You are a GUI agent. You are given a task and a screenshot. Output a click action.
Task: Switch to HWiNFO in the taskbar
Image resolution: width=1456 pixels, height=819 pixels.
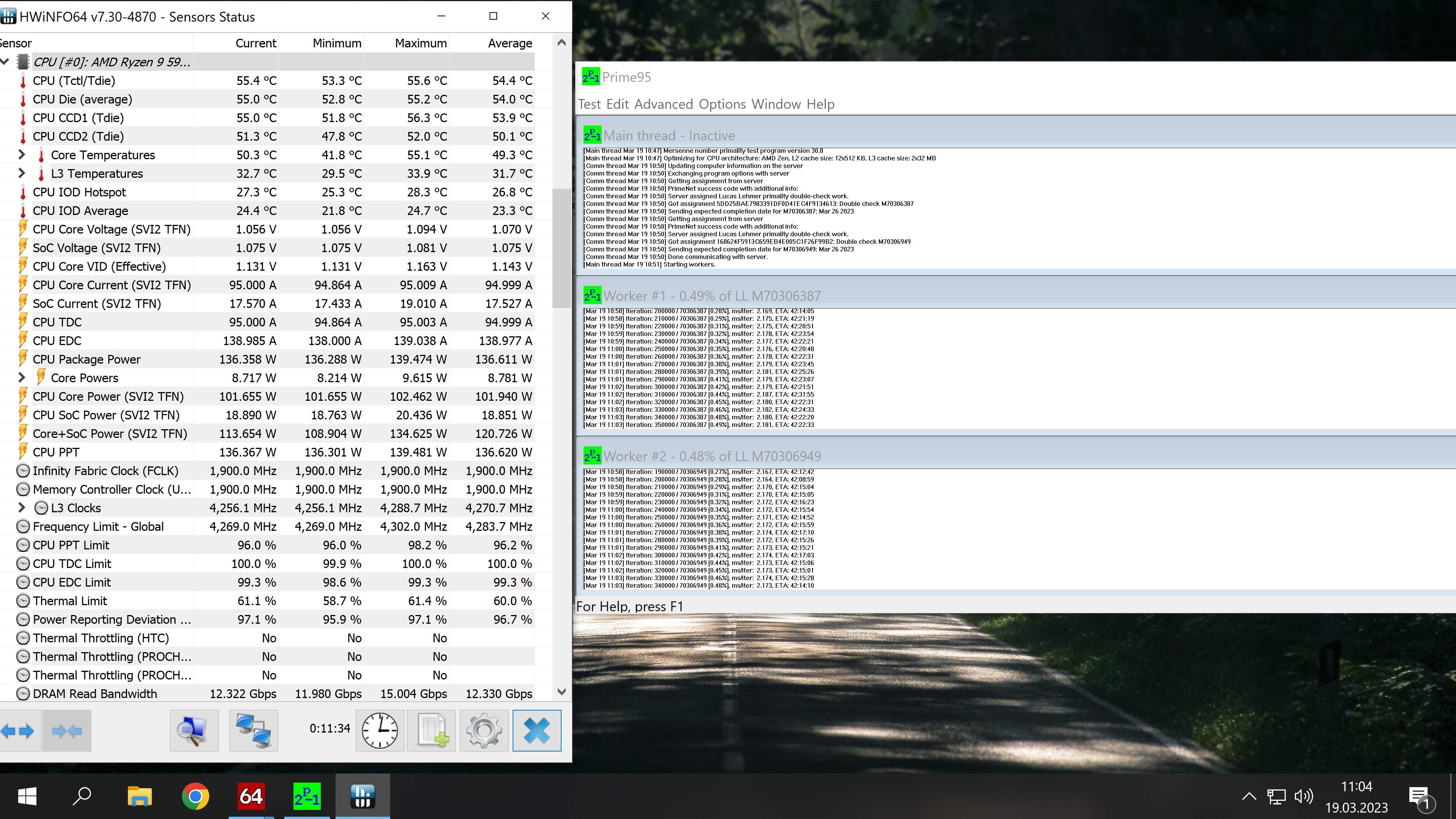click(363, 796)
